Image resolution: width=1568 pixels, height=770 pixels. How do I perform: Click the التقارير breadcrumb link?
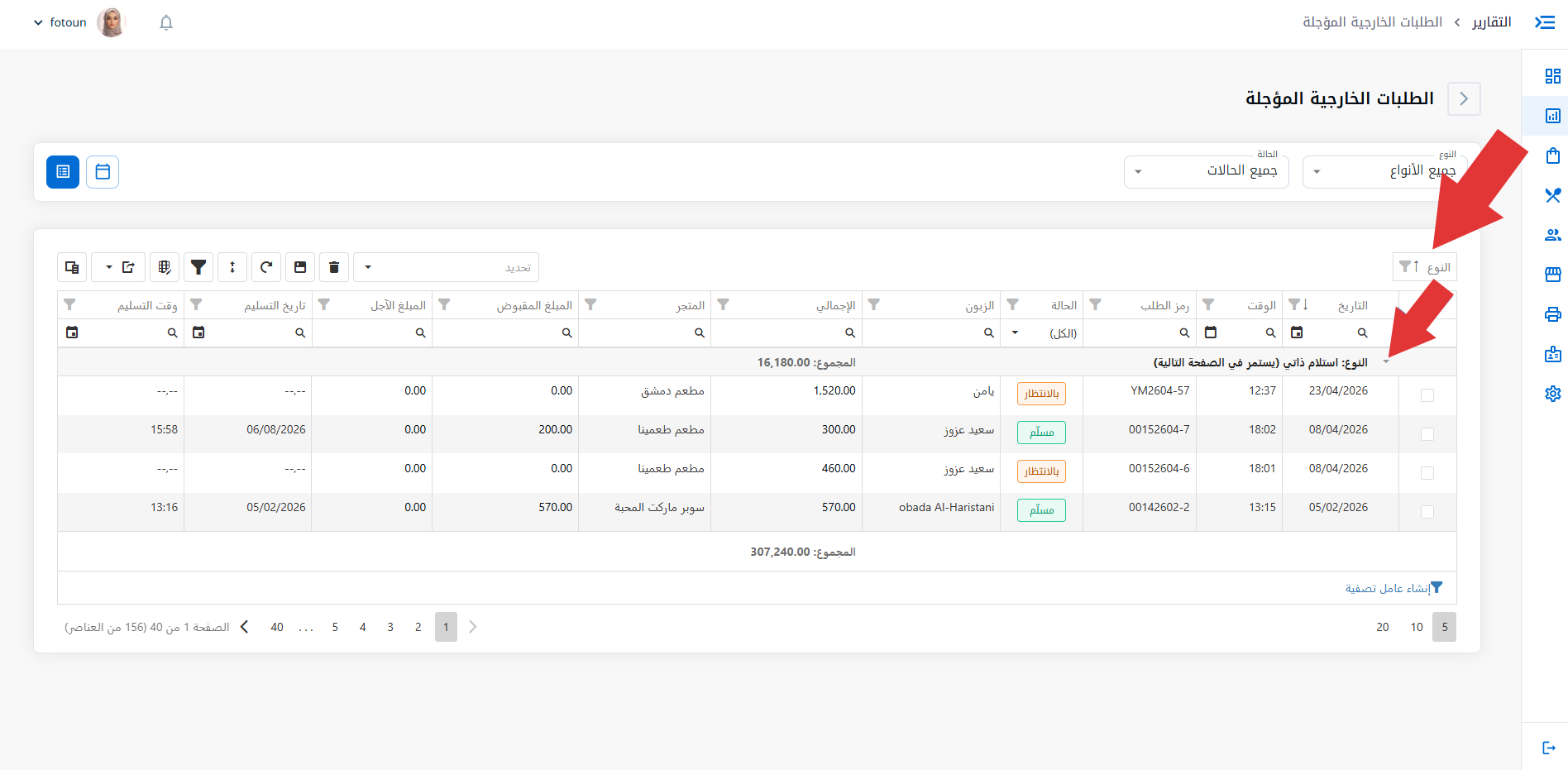click(x=1492, y=22)
